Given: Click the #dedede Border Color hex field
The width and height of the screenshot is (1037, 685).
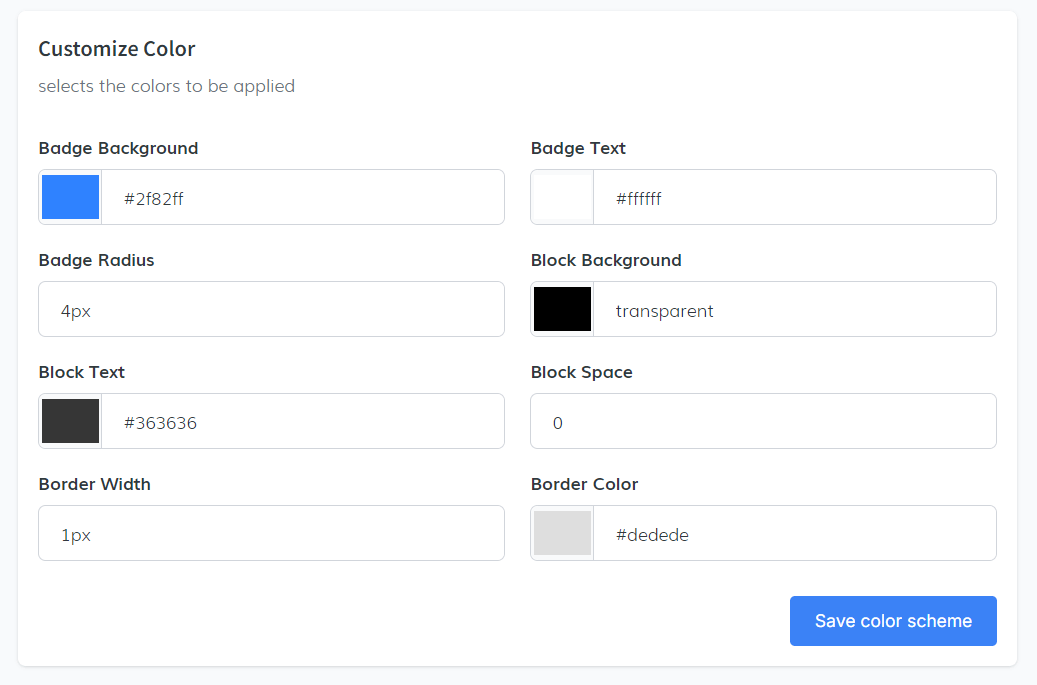Looking at the screenshot, I should tap(794, 534).
